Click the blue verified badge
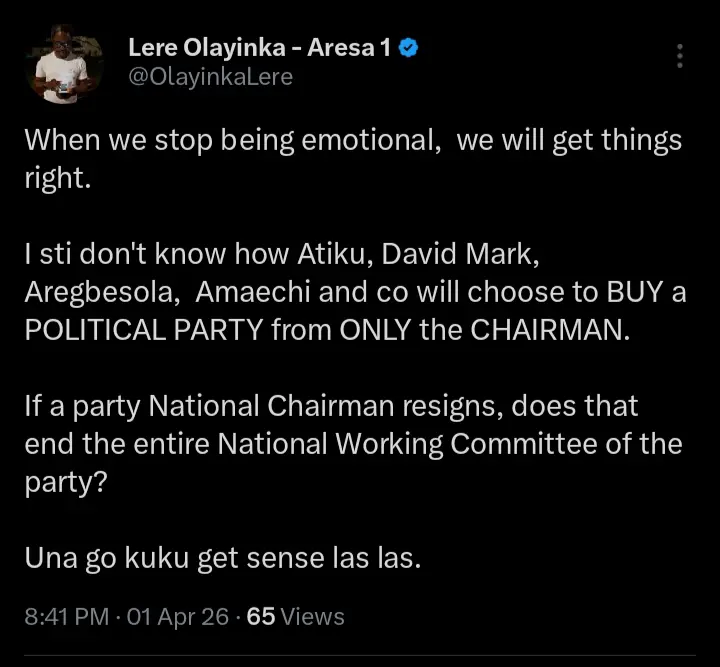The width and height of the screenshot is (720, 667). click(x=407, y=47)
